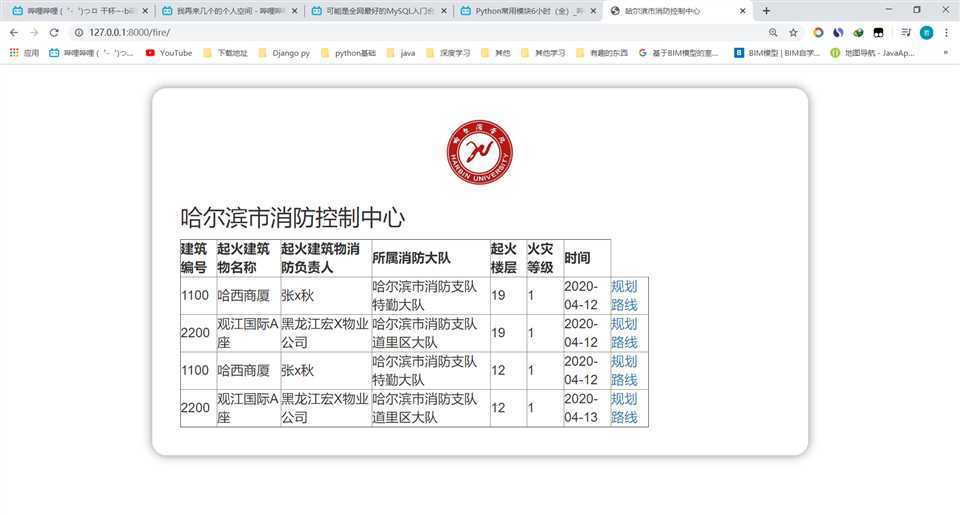The height and width of the screenshot is (515, 960).
Task: Switch to the MySQL入门 tab
Action: tap(378, 11)
